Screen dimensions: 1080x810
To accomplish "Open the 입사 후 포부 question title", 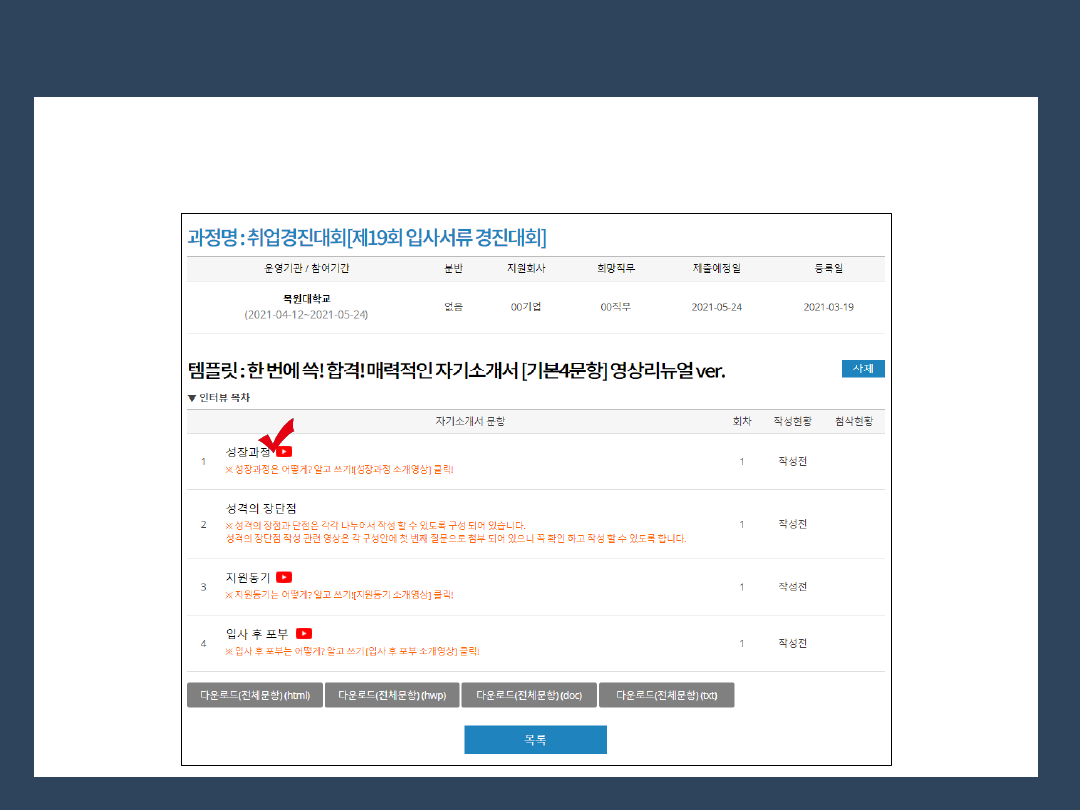I will coord(257,633).
